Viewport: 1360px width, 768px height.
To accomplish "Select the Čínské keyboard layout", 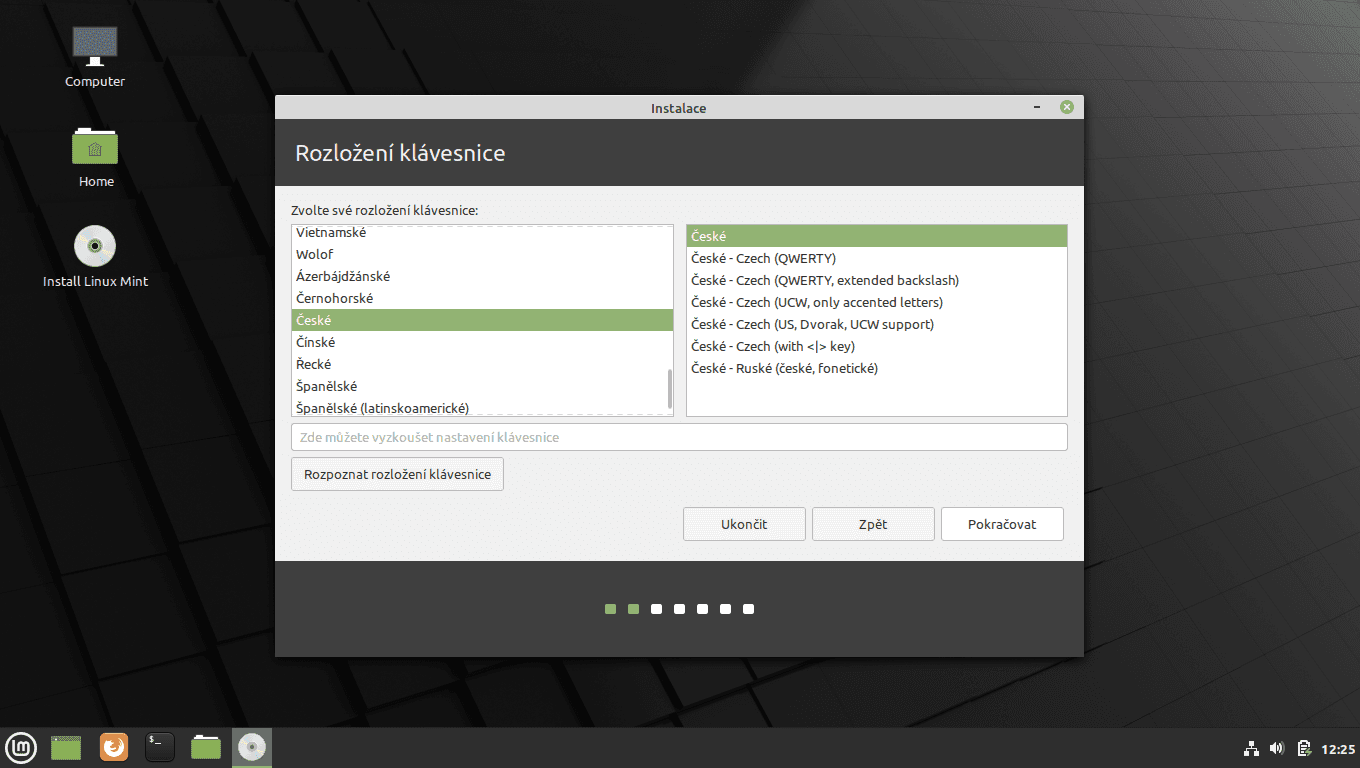I will click(314, 341).
